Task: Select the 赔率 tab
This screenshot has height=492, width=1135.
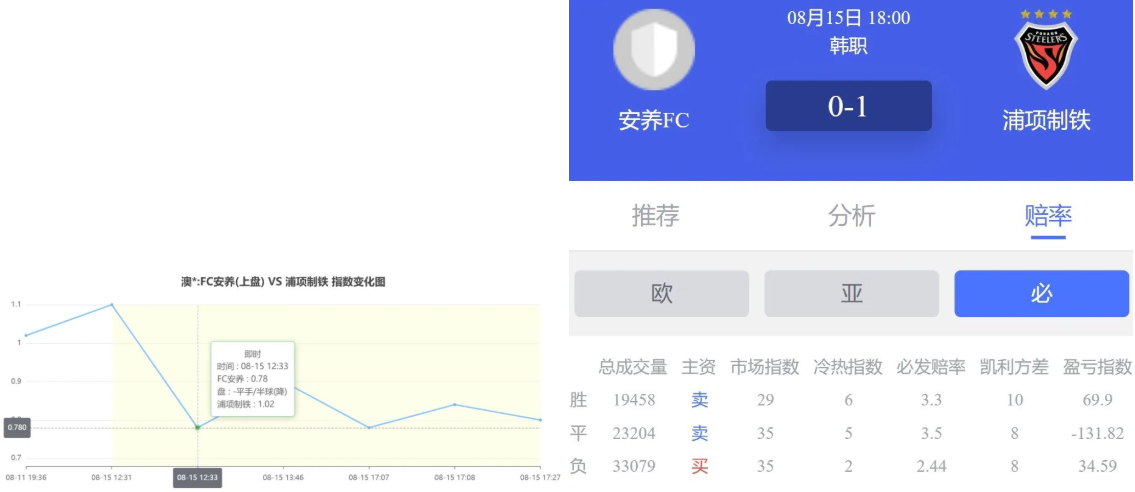Action: [1048, 215]
